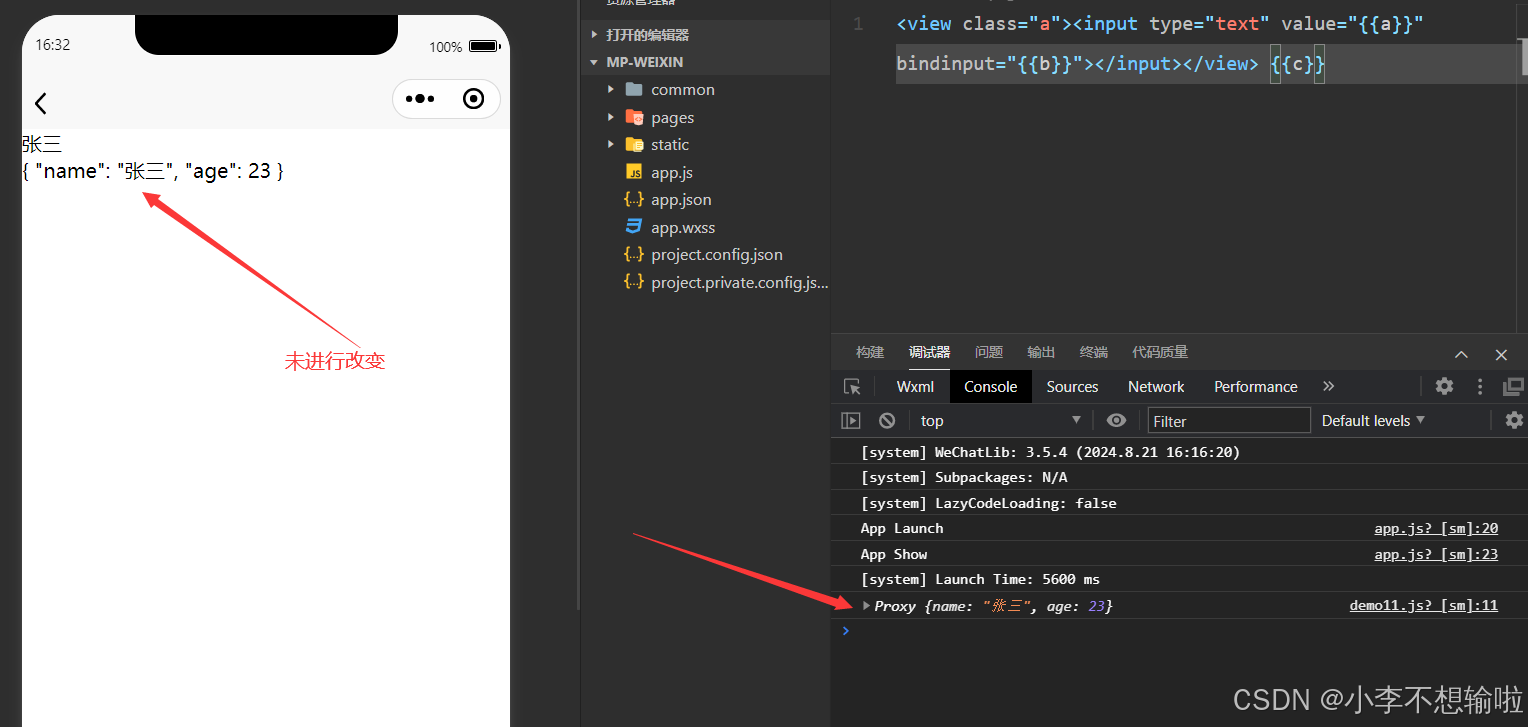Open the Wxml tab
The image size is (1528, 727).
click(x=915, y=387)
